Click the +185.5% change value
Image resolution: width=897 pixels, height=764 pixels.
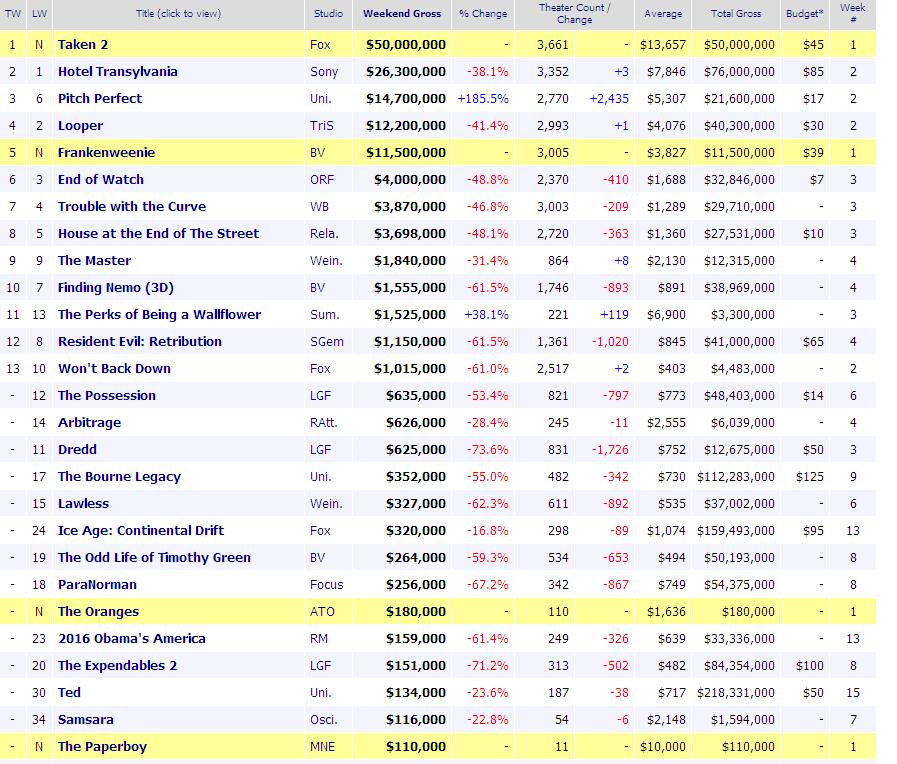[x=483, y=98]
